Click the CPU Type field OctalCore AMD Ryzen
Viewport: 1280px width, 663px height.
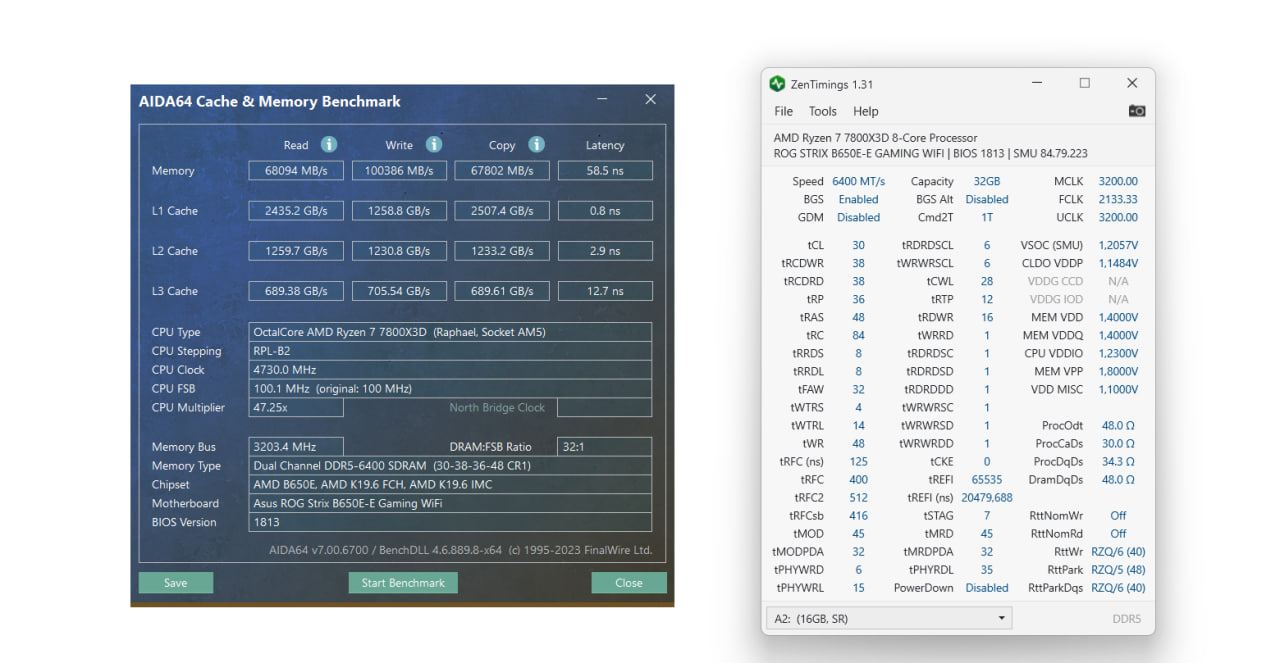450,332
